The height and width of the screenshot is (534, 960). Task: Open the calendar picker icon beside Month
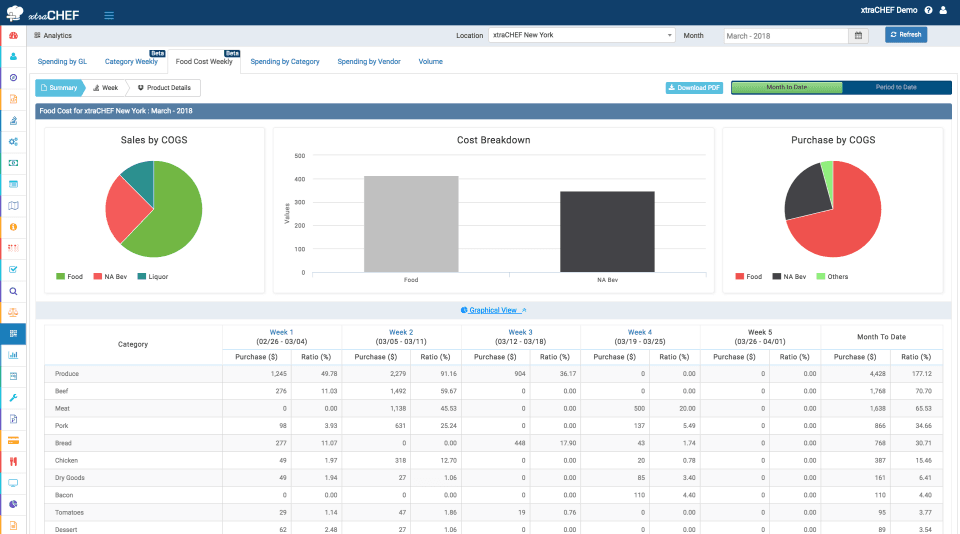tap(858, 36)
